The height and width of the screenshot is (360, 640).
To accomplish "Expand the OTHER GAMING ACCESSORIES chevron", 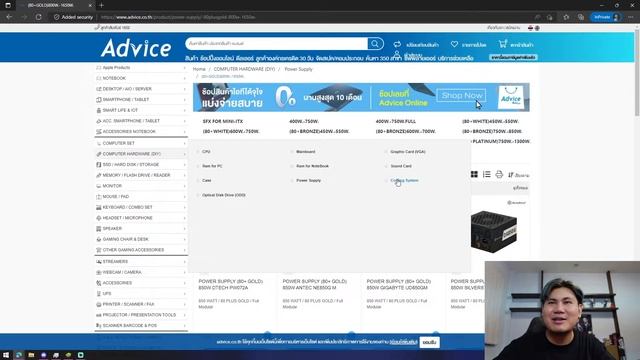I will coord(184,250).
